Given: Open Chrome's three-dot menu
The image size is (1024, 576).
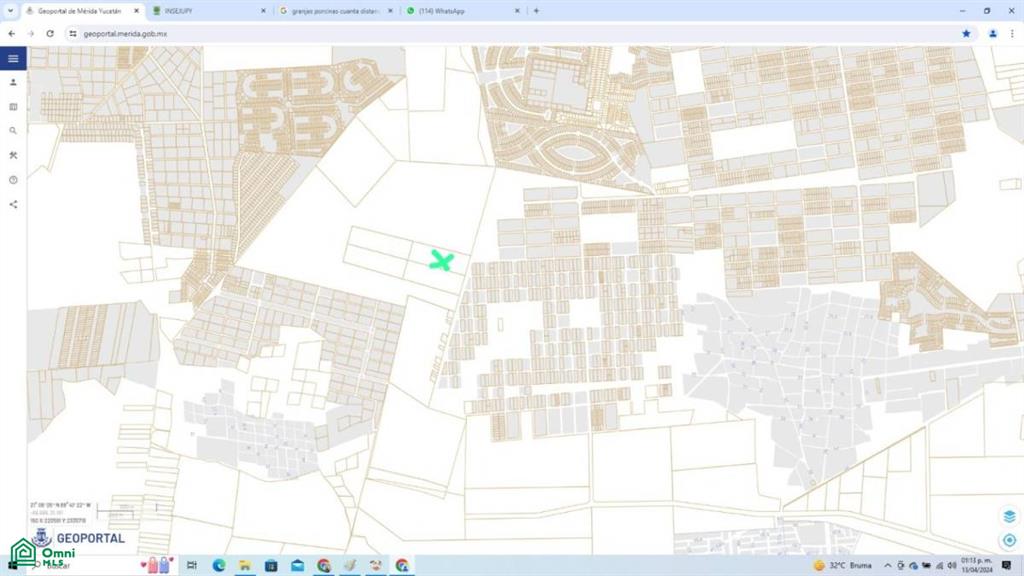Looking at the screenshot, I should (1012, 33).
